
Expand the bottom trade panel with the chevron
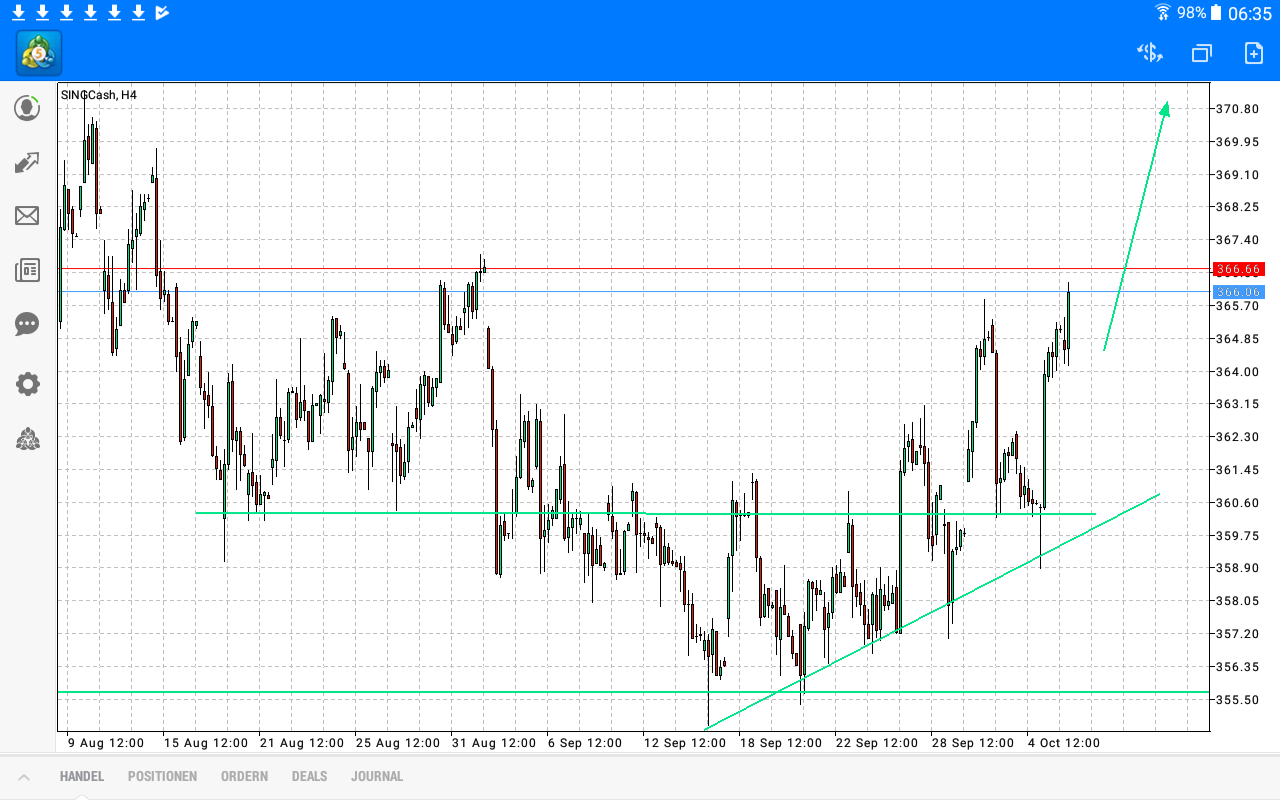(x=24, y=776)
